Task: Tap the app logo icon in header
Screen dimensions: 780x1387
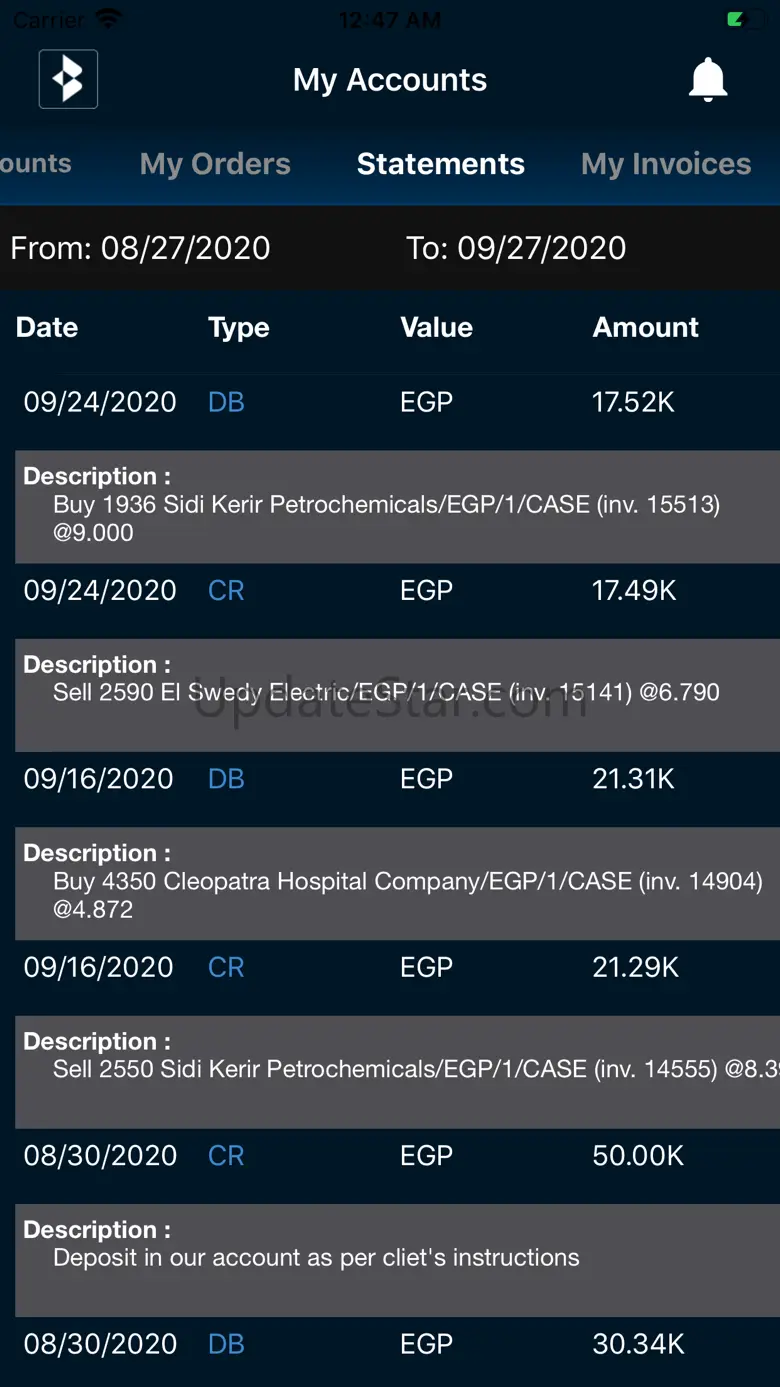Action: point(68,79)
